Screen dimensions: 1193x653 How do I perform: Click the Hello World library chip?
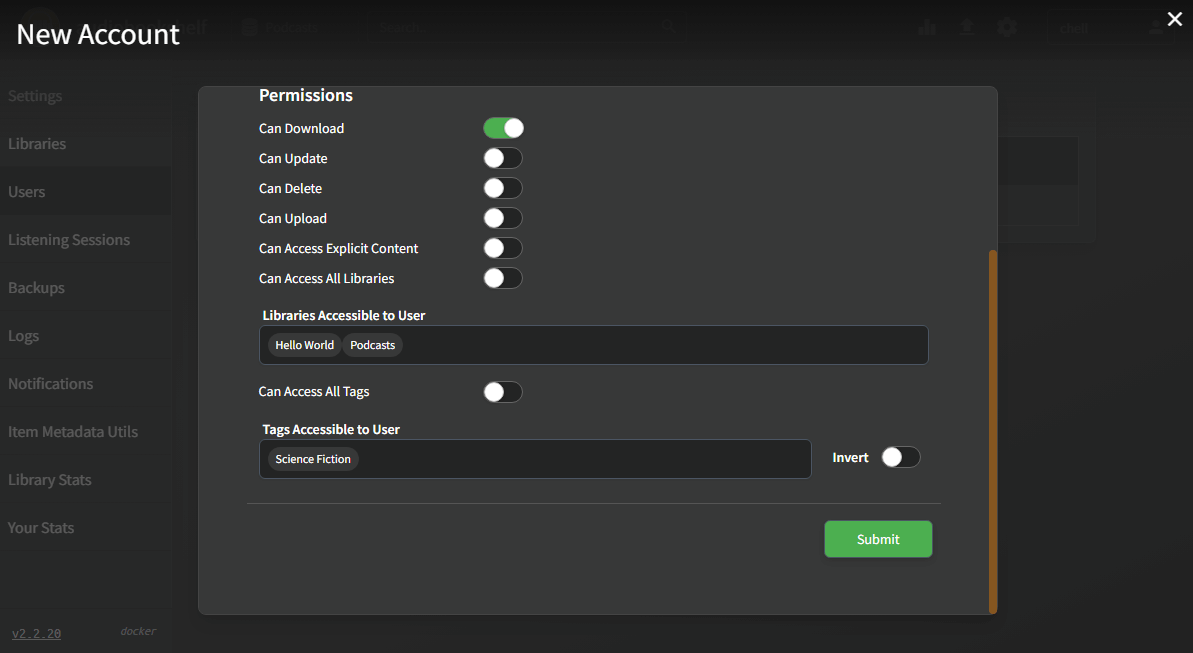[x=304, y=345]
